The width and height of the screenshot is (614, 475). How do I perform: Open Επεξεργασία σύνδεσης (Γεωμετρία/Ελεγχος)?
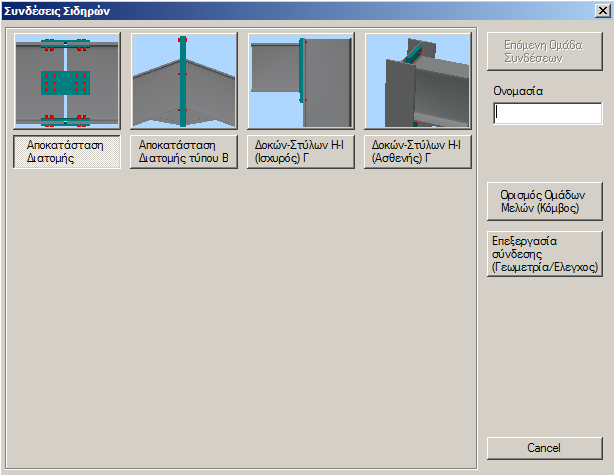(545, 254)
